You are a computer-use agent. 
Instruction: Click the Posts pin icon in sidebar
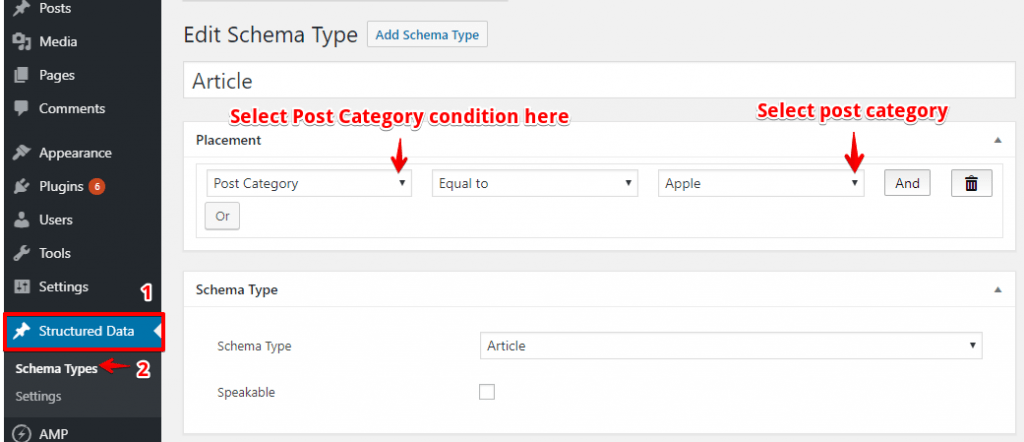22,8
